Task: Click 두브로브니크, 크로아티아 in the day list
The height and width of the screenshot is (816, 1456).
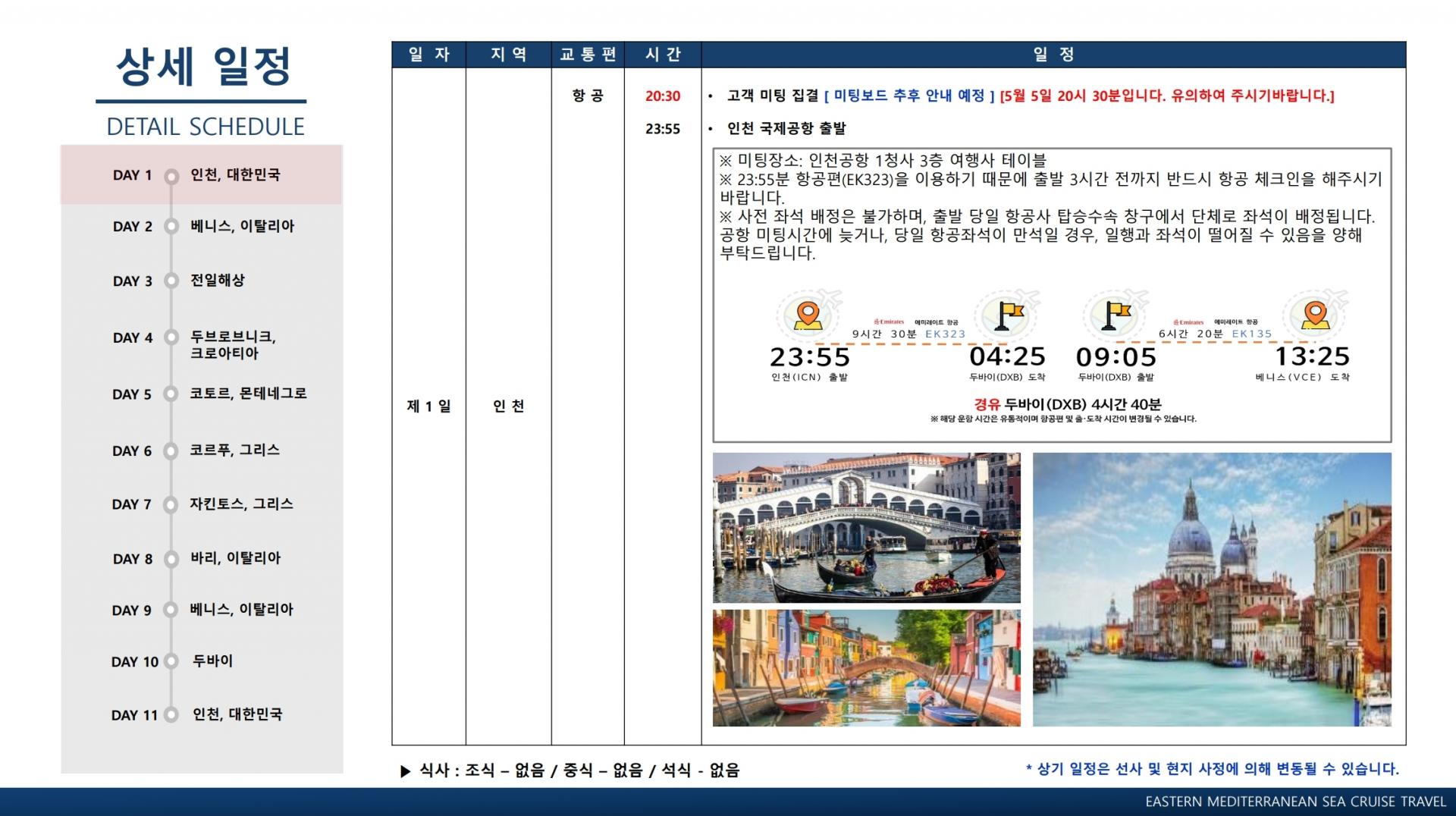Action: pyautogui.click(x=233, y=345)
